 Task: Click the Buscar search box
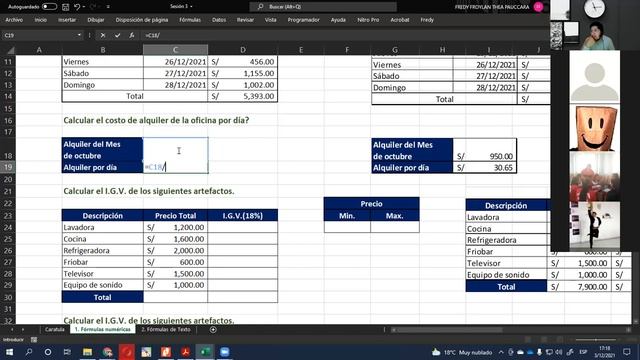point(323,7)
